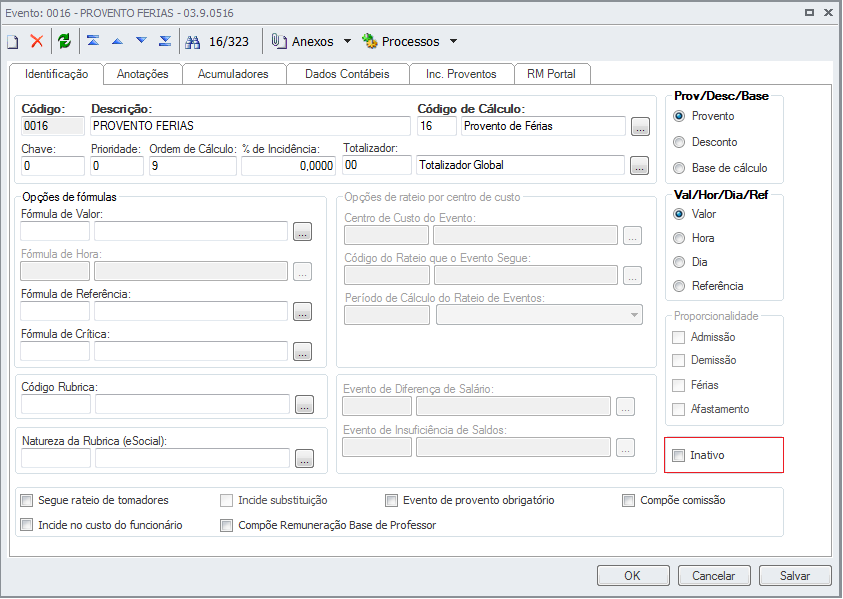Screen dimensions: 843x599
Task: Select the Base de cálculo option
Action: coord(679,168)
